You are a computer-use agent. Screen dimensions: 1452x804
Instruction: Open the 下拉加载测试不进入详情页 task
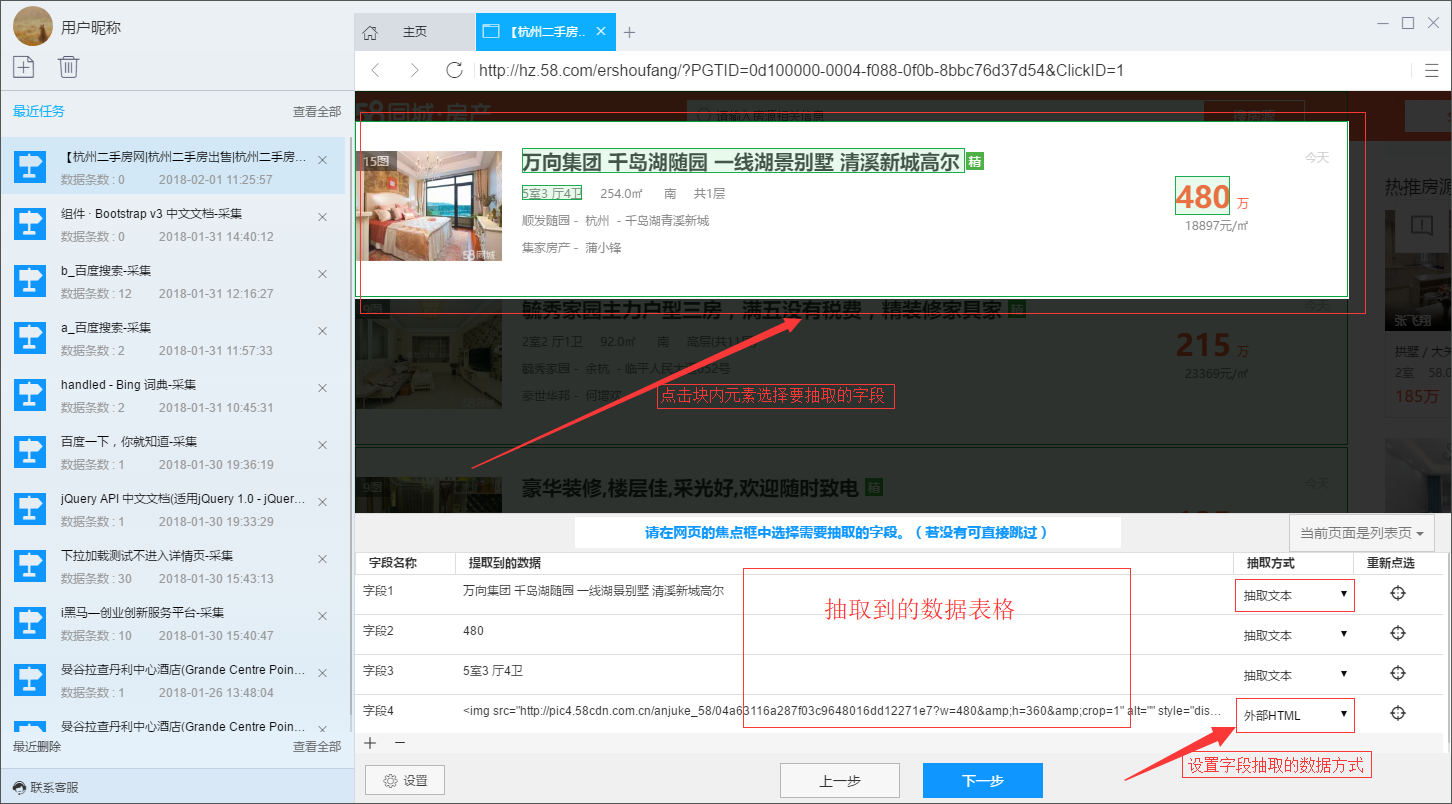(172, 565)
